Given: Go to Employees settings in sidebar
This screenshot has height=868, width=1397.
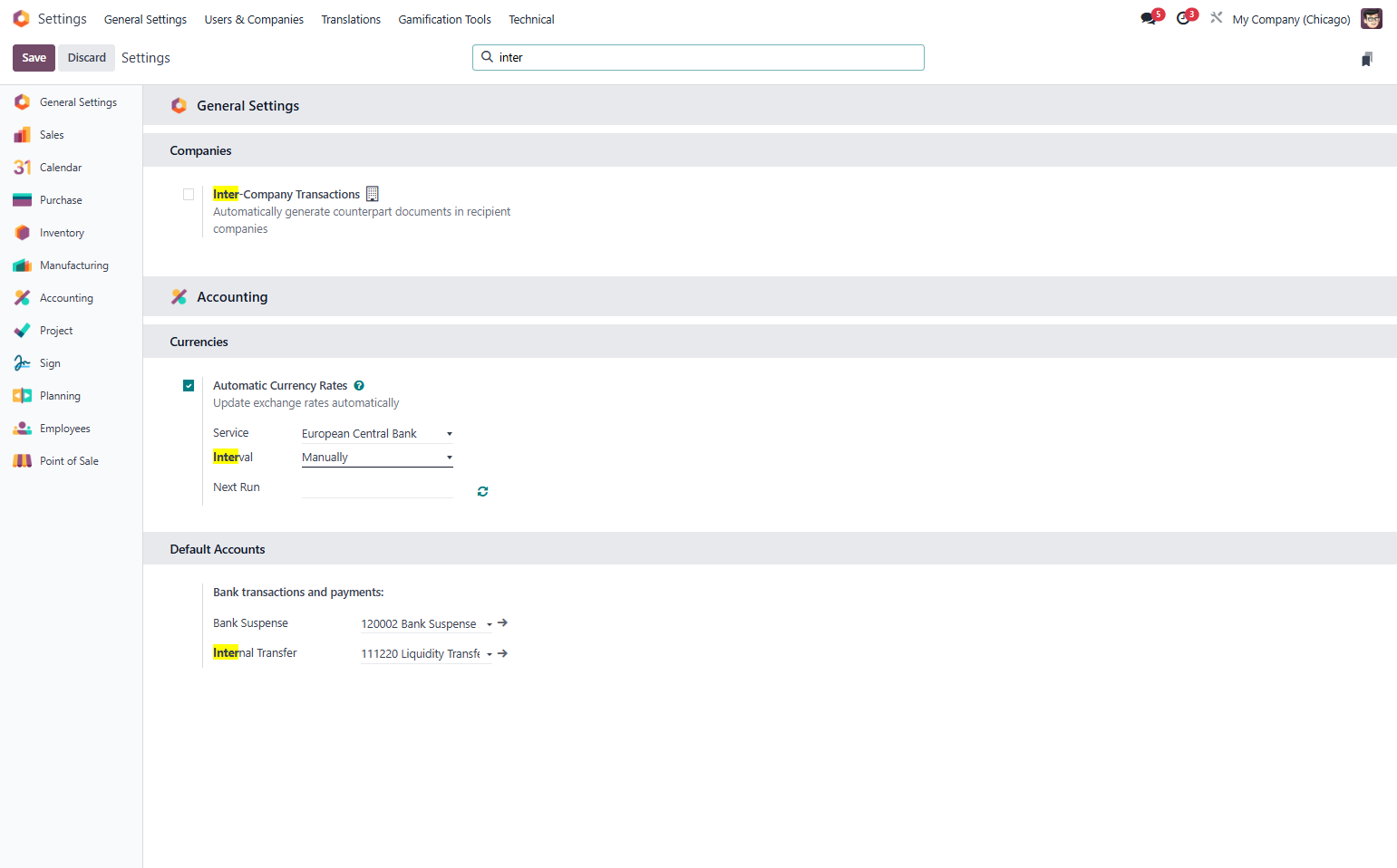Looking at the screenshot, I should (71, 429).
